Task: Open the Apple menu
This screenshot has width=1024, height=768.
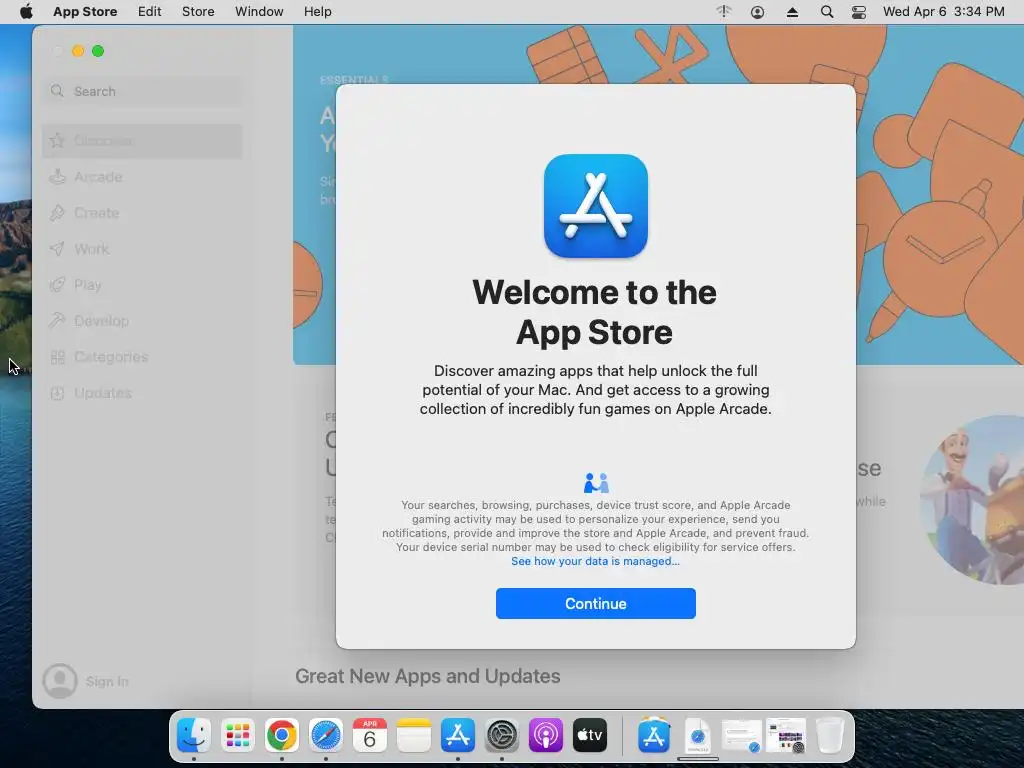Action: tap(26, 12)
